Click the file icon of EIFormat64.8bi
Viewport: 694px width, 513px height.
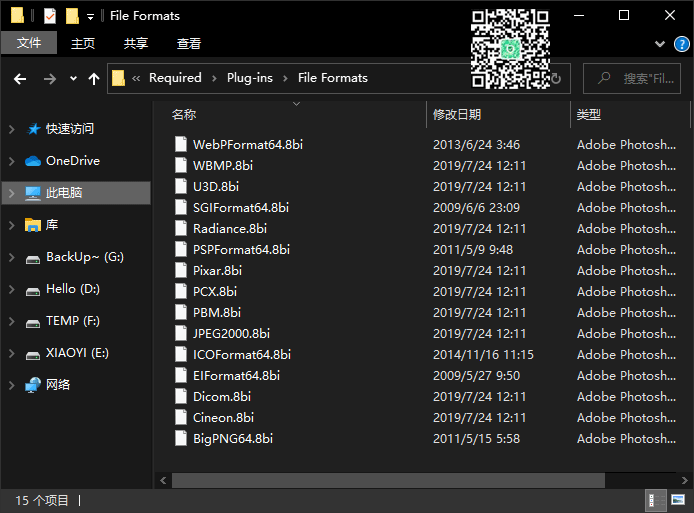click(181, 375)
